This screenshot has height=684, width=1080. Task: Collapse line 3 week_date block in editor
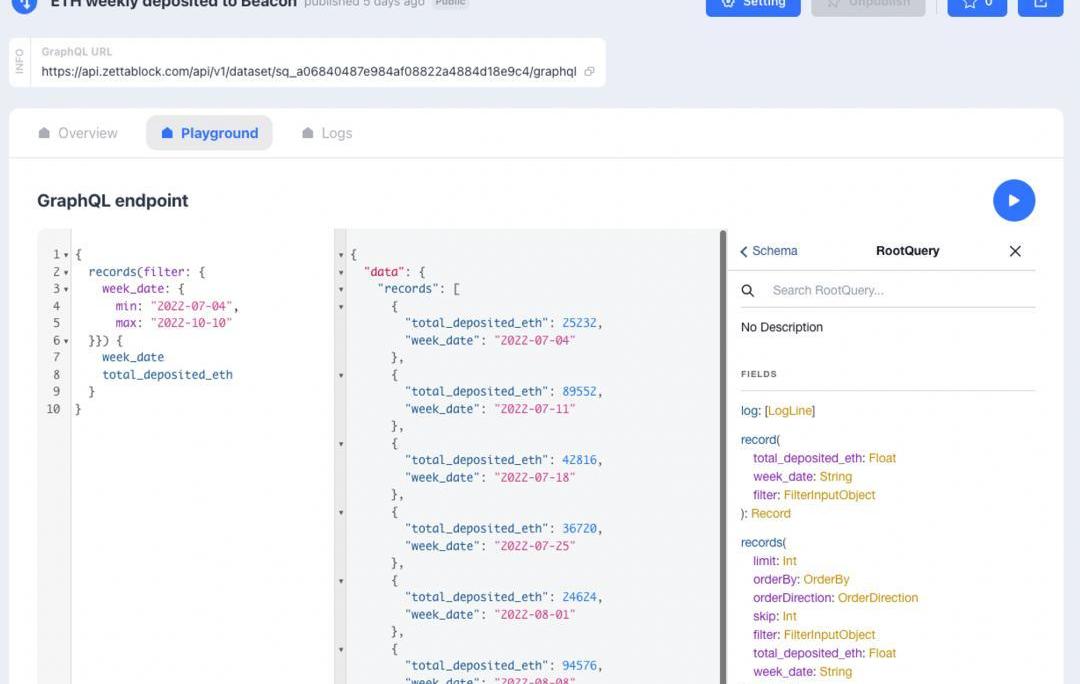tap(66, 289)
